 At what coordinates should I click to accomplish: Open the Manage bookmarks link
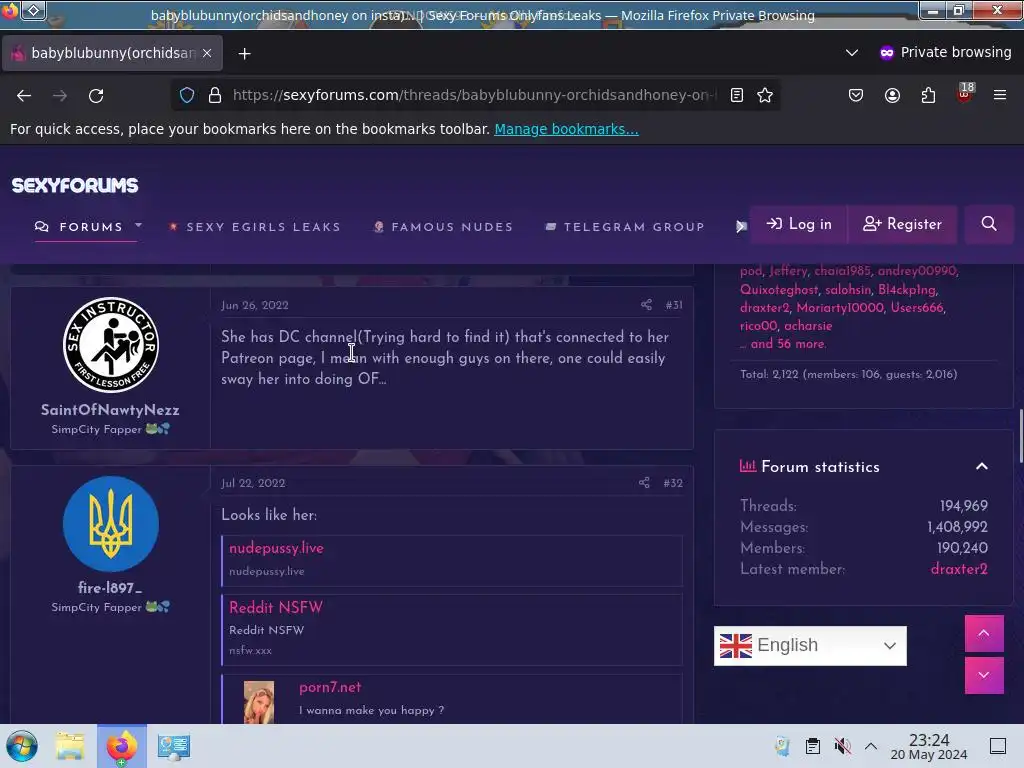pyautogui.click(x=566, y=129)
